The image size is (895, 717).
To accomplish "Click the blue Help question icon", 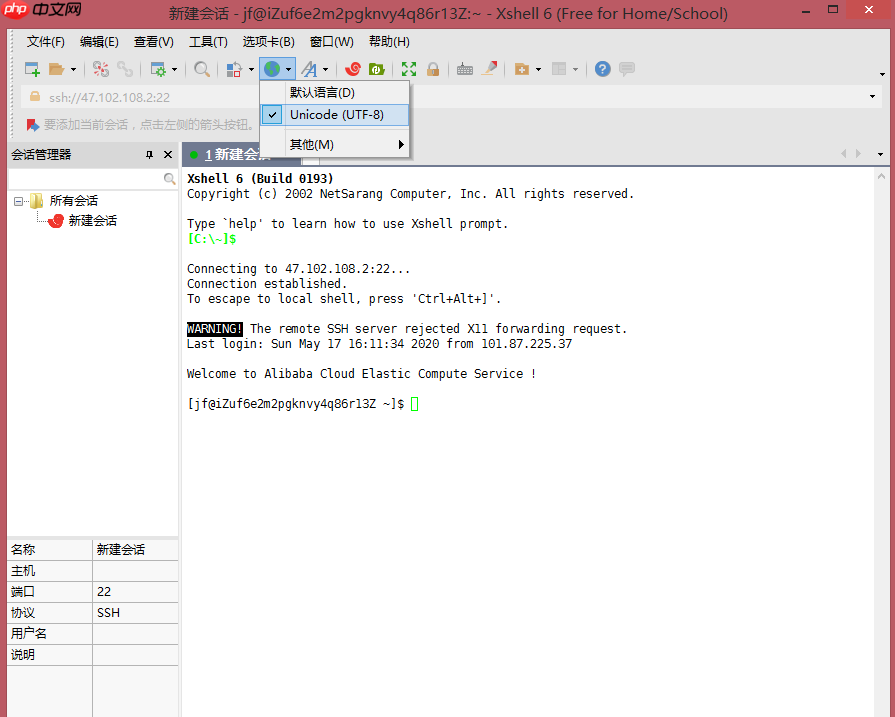I will (x=602, y=69).
